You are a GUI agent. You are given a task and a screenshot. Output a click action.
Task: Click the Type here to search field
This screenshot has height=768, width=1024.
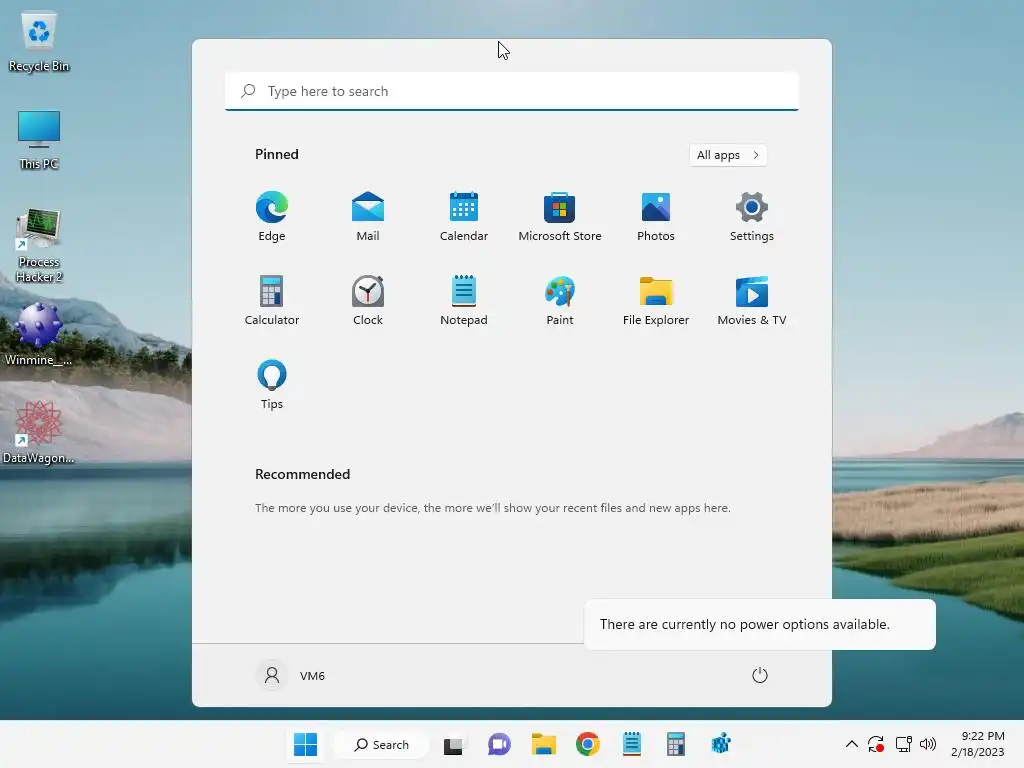tap(512, 91)
